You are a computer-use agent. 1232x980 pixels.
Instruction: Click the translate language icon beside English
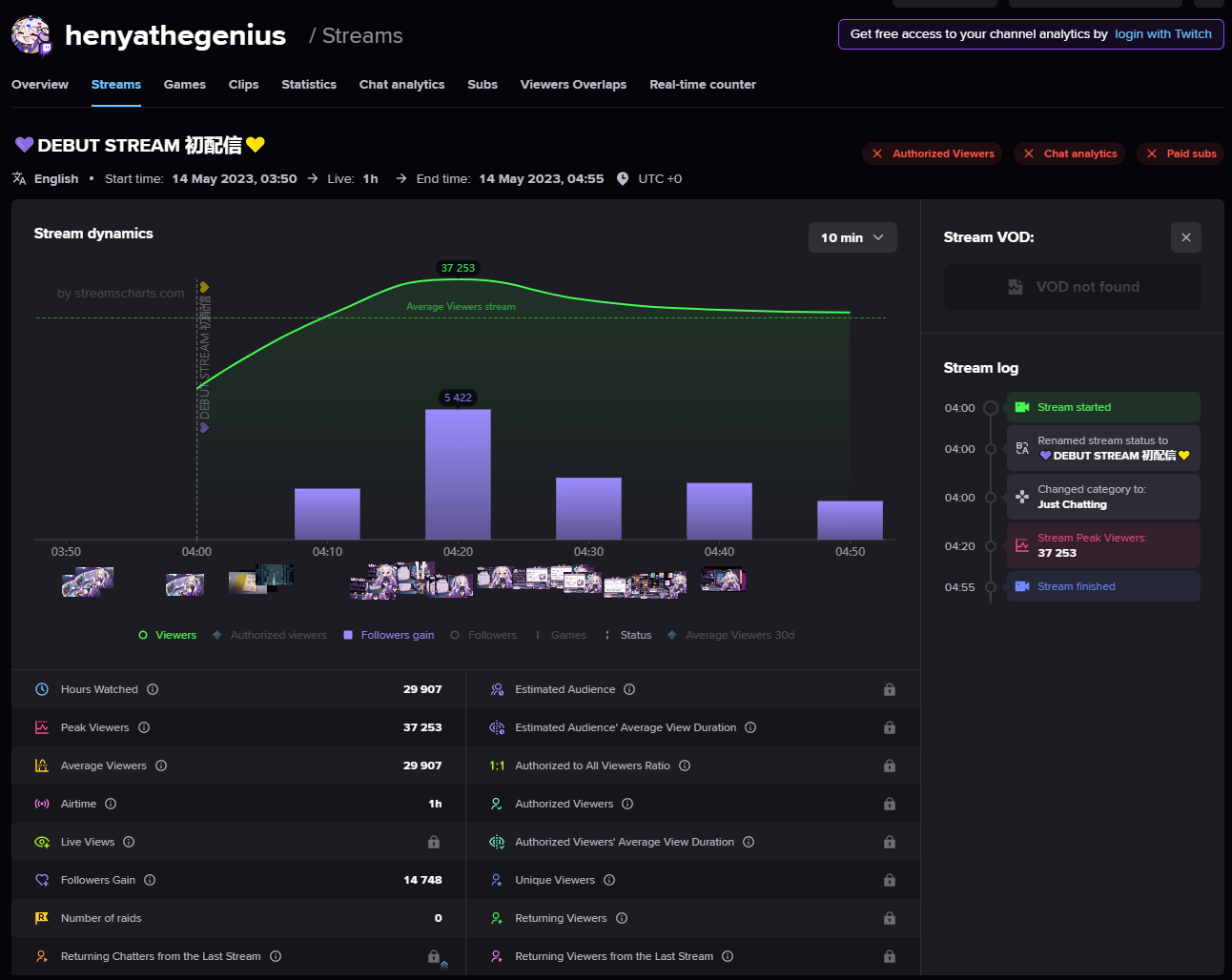click(x=19, y=178)
